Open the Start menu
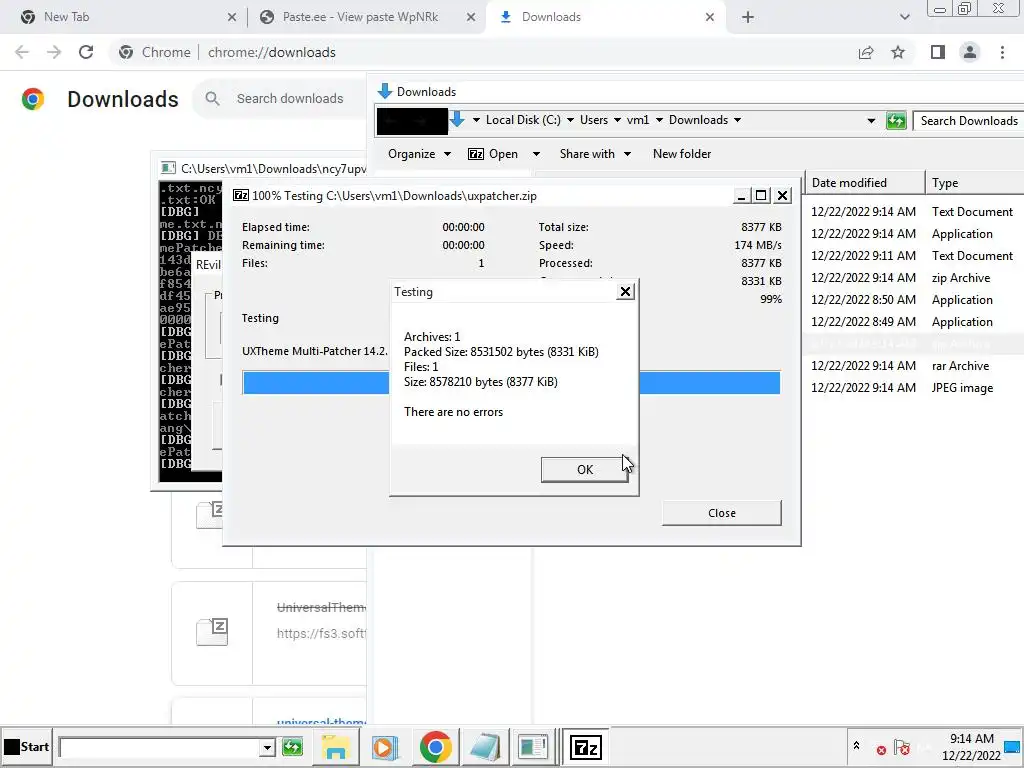Viewport: 1024px width, 768px height. tap(26, 746)
